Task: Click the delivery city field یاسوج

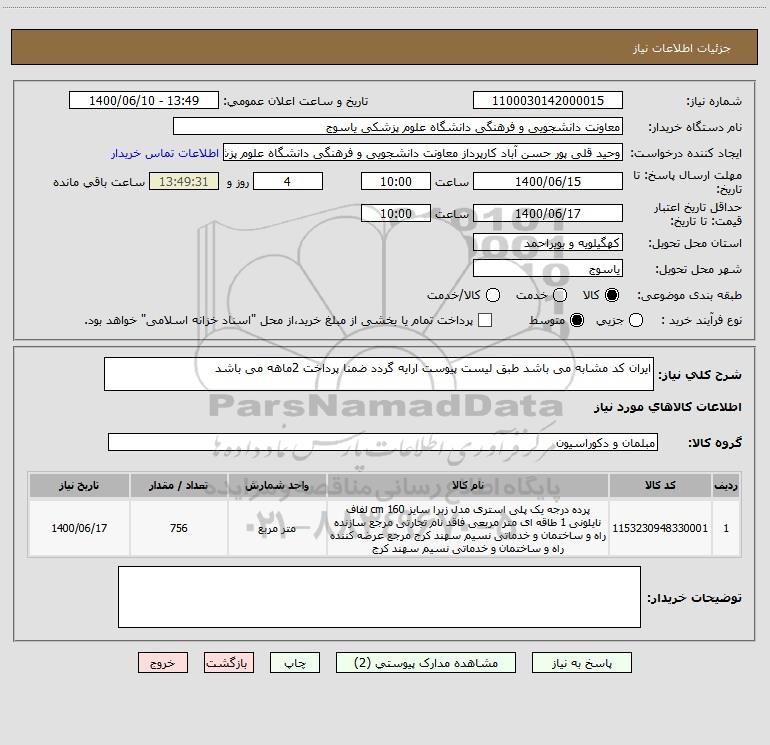Action: click(548, 269)
